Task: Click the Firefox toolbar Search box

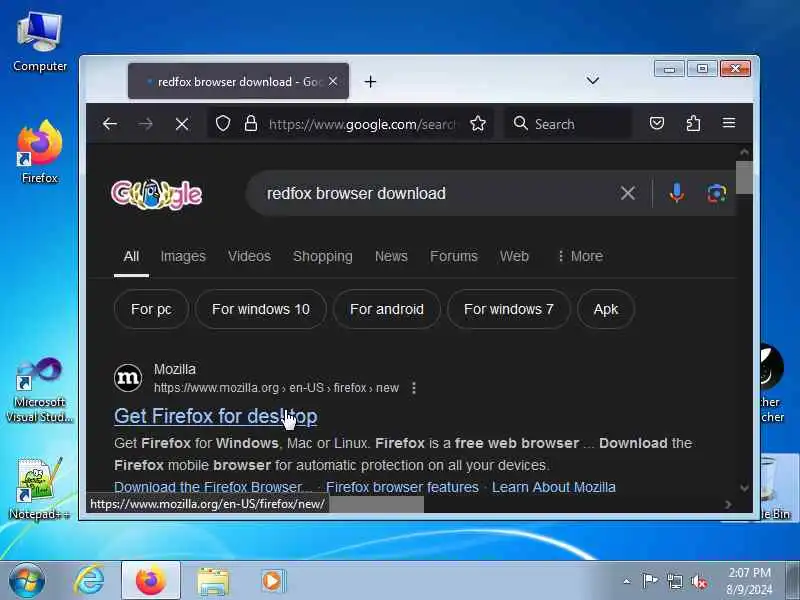Action: tap(566, 123)
